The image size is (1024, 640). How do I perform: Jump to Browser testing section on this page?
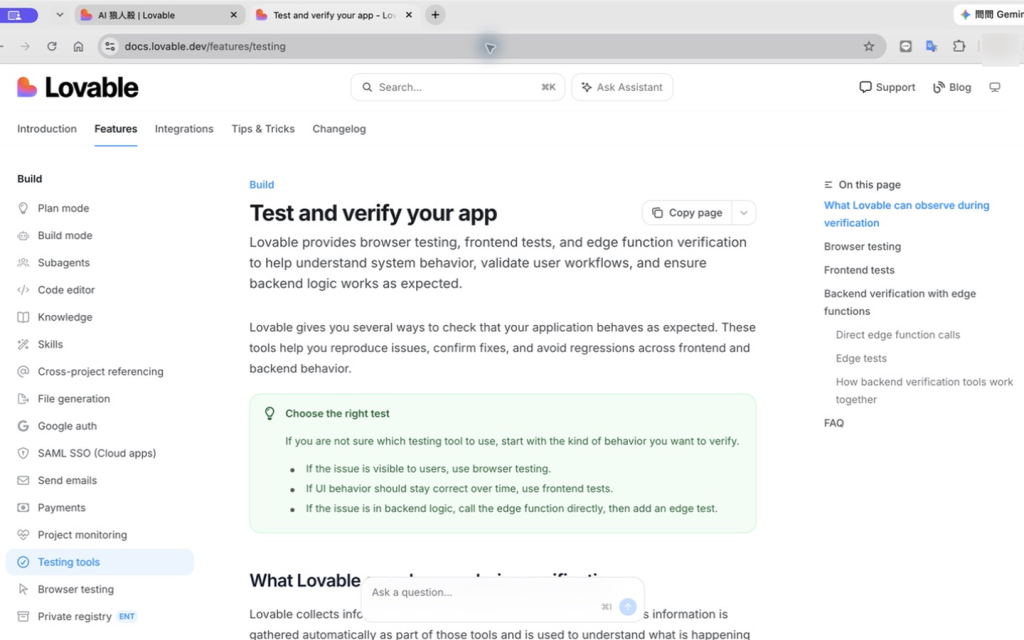(862, 246)
